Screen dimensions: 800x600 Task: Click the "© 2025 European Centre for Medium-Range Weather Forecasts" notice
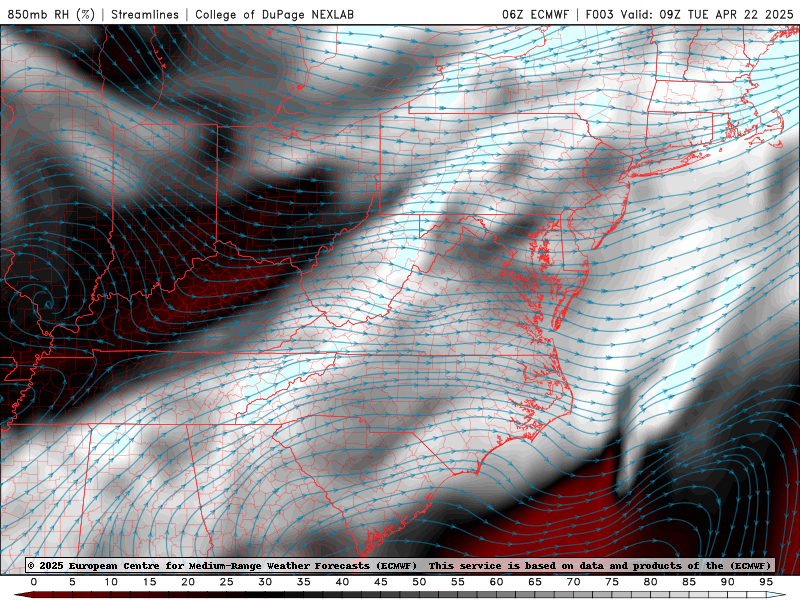click(222, 566)
